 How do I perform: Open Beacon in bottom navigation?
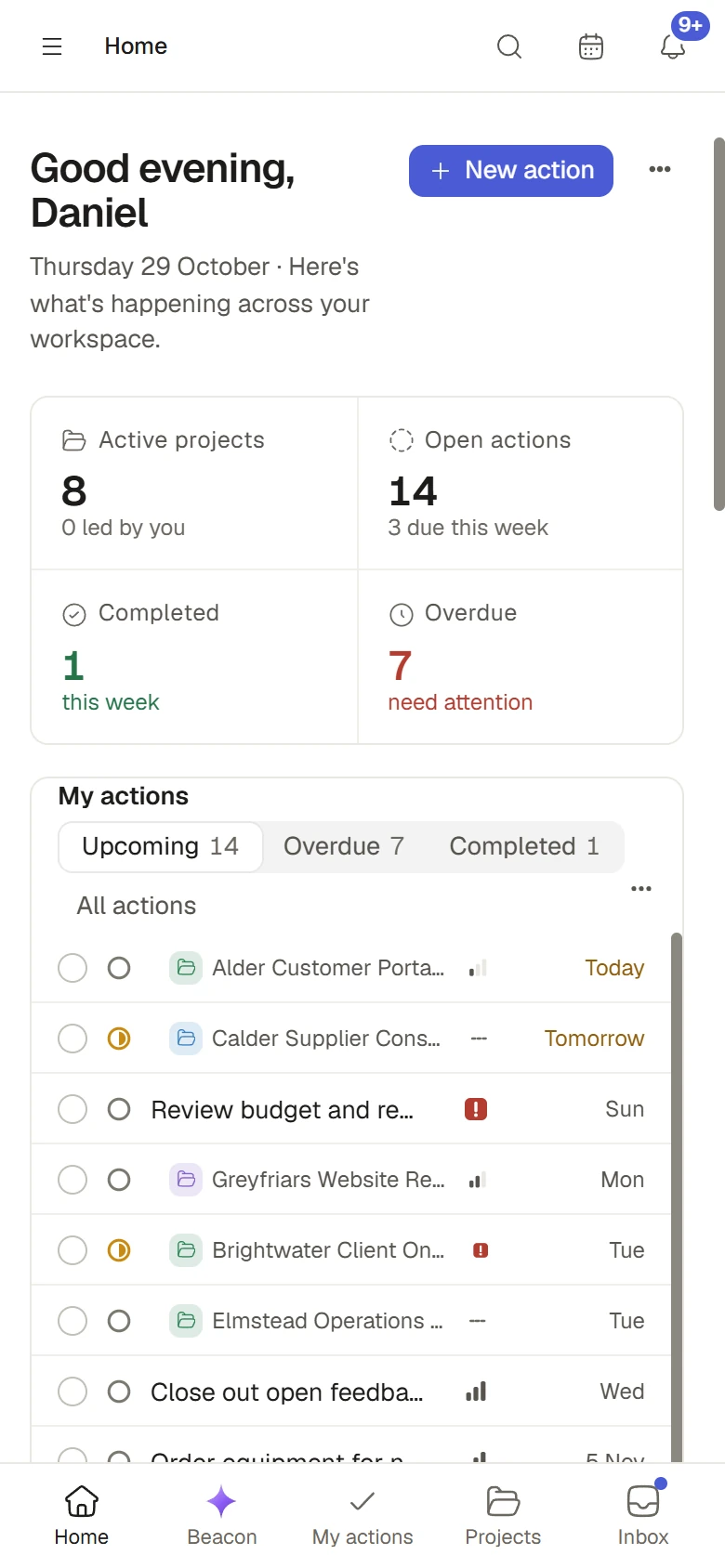(222, 1516)
